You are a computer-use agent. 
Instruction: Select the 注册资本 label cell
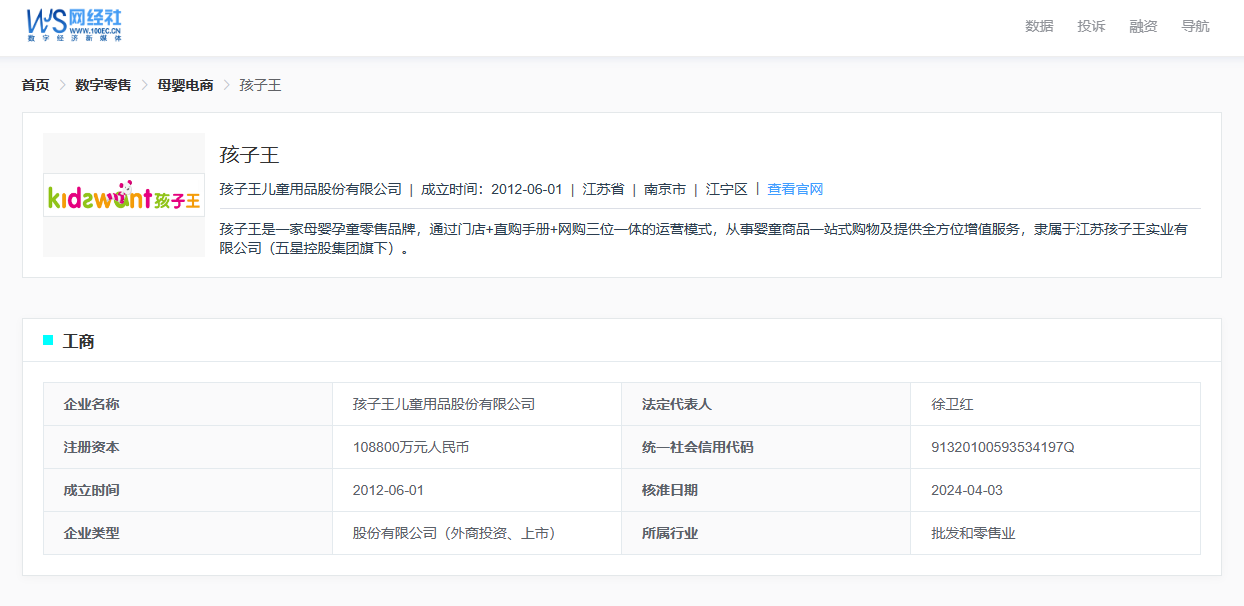point(188,447)
